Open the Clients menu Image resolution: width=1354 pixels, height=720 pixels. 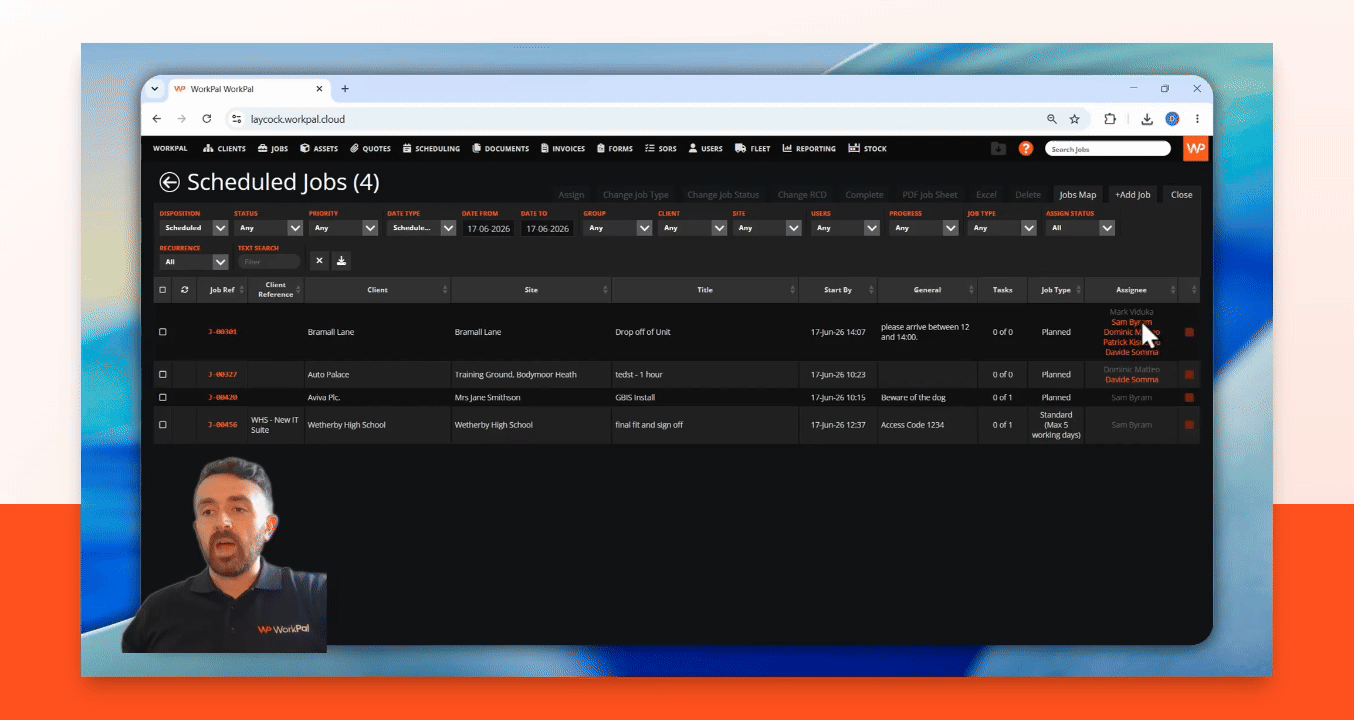pos(224,149)
